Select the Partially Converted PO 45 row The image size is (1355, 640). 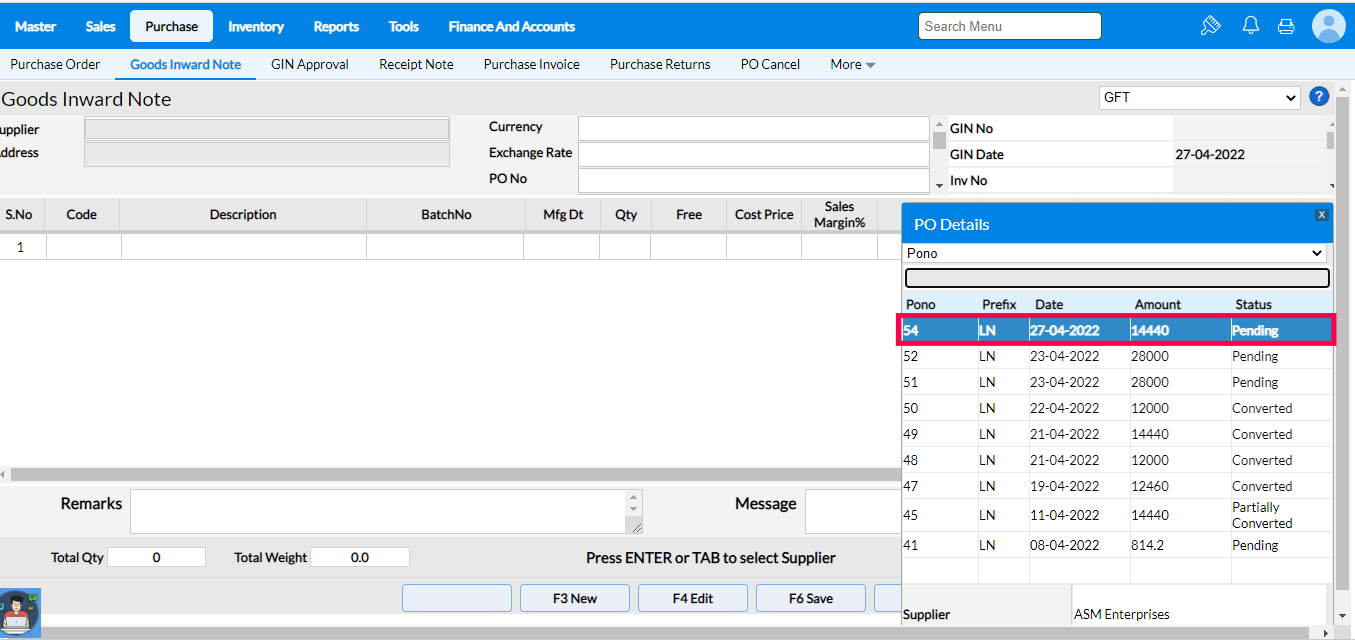pyautogui.click(x=1116, y=515)
